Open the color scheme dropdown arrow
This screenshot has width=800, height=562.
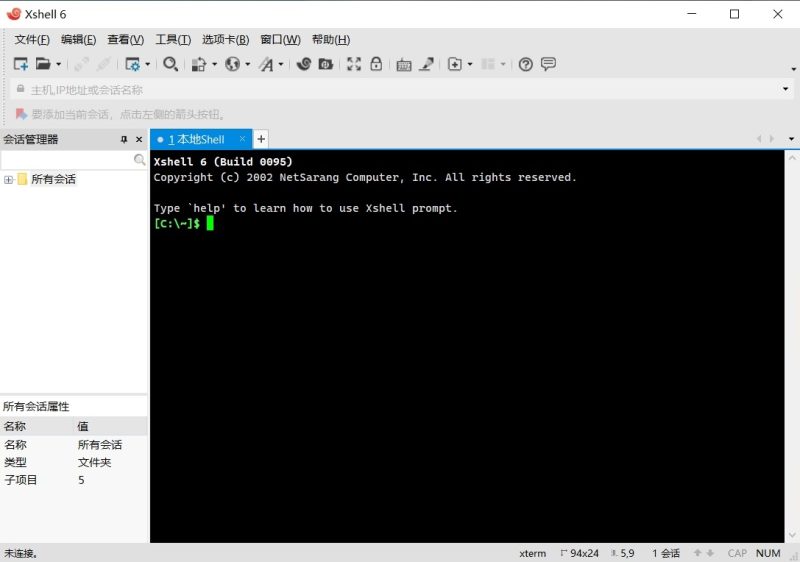click(x=214, y=64)
